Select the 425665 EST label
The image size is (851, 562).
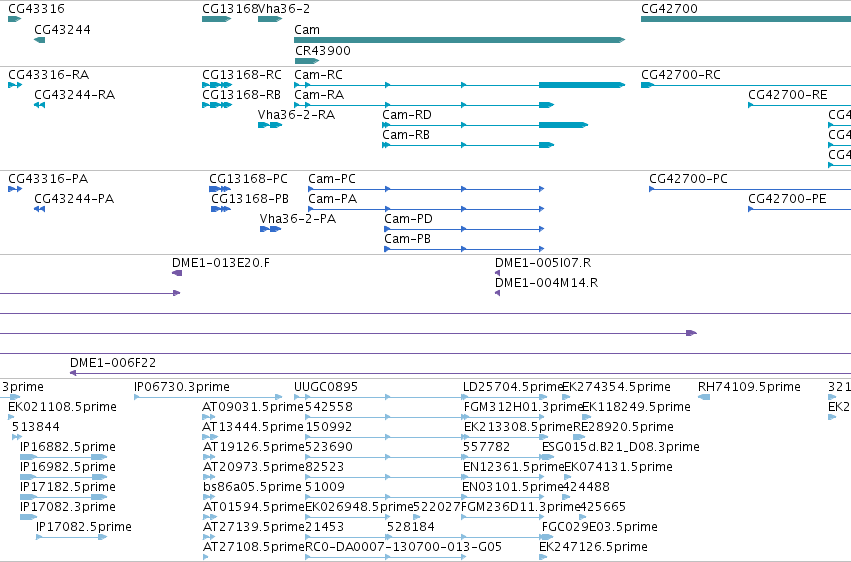604,508
